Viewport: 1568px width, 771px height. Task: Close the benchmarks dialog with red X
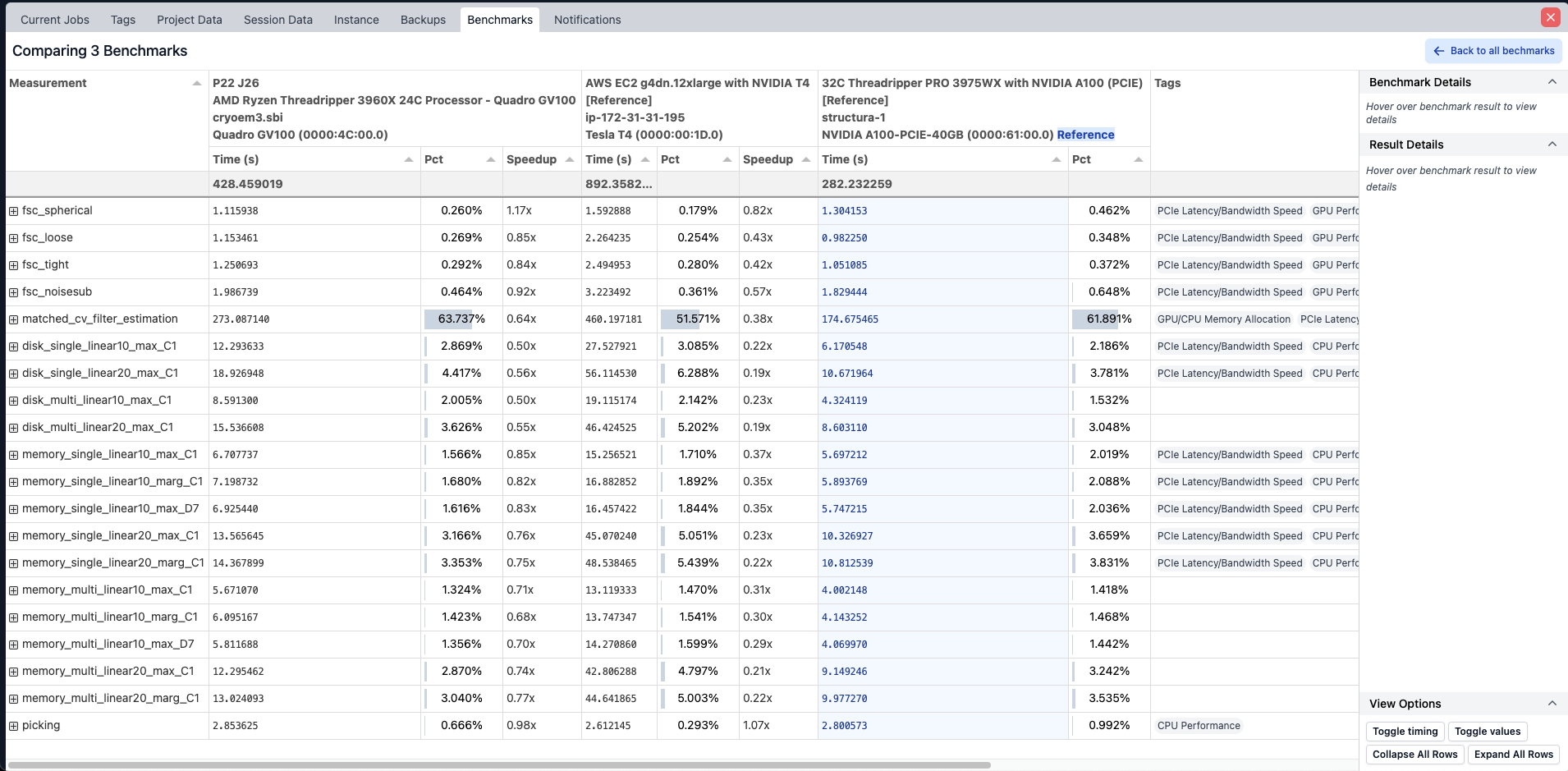point(1551,17)
